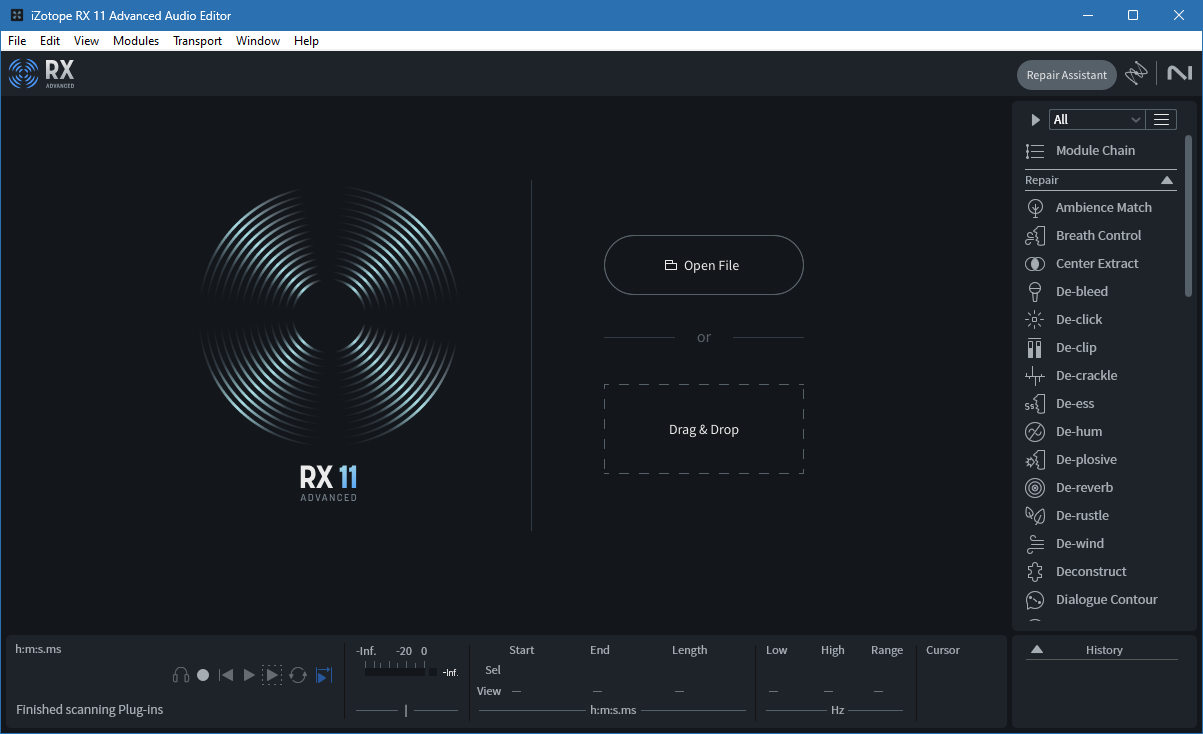The height and width of the screenshot is (734, 1203).
Task: Open the Transport menu
Action: [197, 40]
